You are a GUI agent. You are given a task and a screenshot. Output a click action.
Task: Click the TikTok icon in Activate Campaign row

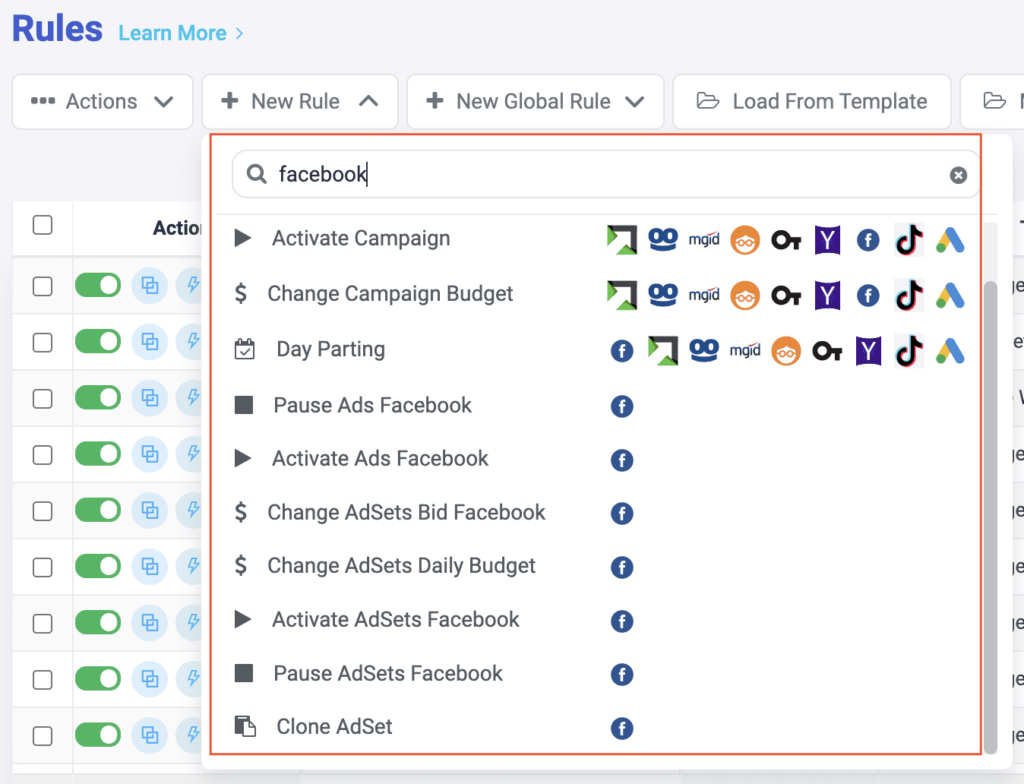click(x=909, y=240)
